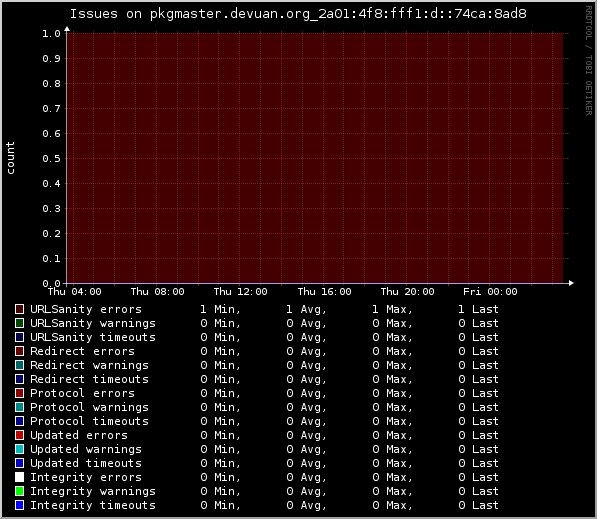597x519 pixels.
Task: Click the Redirect warnings teal swatch
Action: click(x=19, y=365)
